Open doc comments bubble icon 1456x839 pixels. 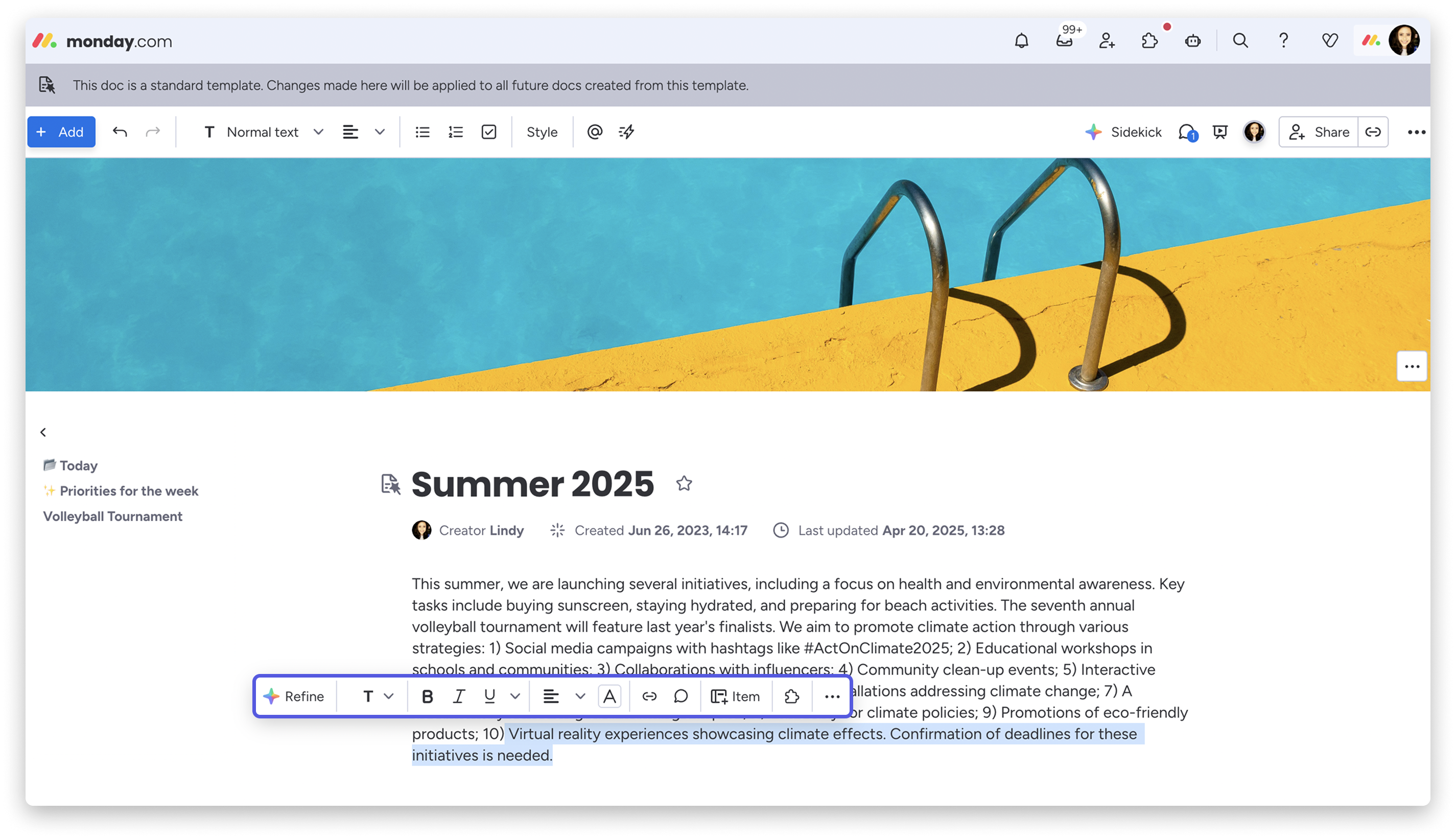1186,132
